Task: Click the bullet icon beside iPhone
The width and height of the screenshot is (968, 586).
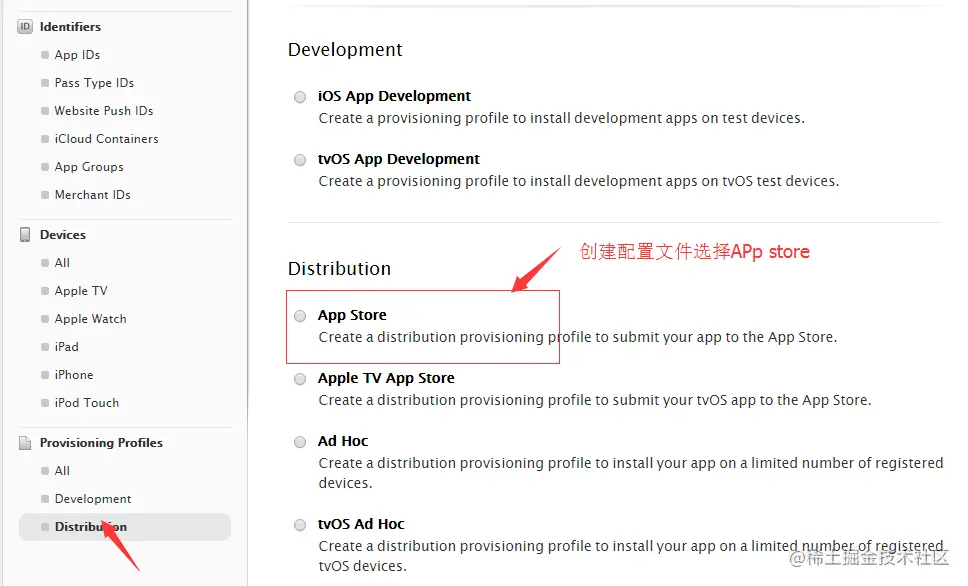Action: (x=45, y=375)
